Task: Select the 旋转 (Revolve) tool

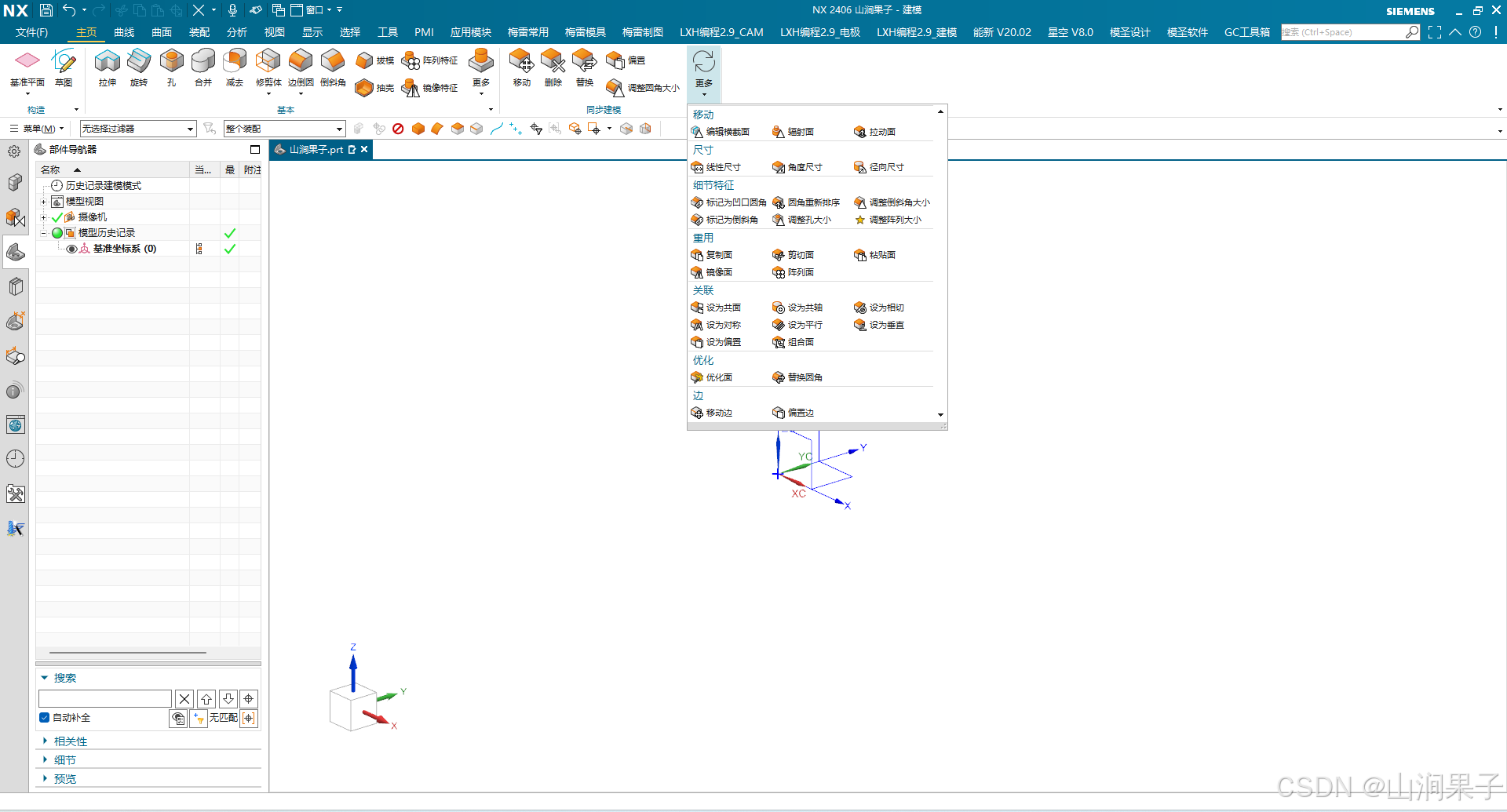Action: pos(139,67)
